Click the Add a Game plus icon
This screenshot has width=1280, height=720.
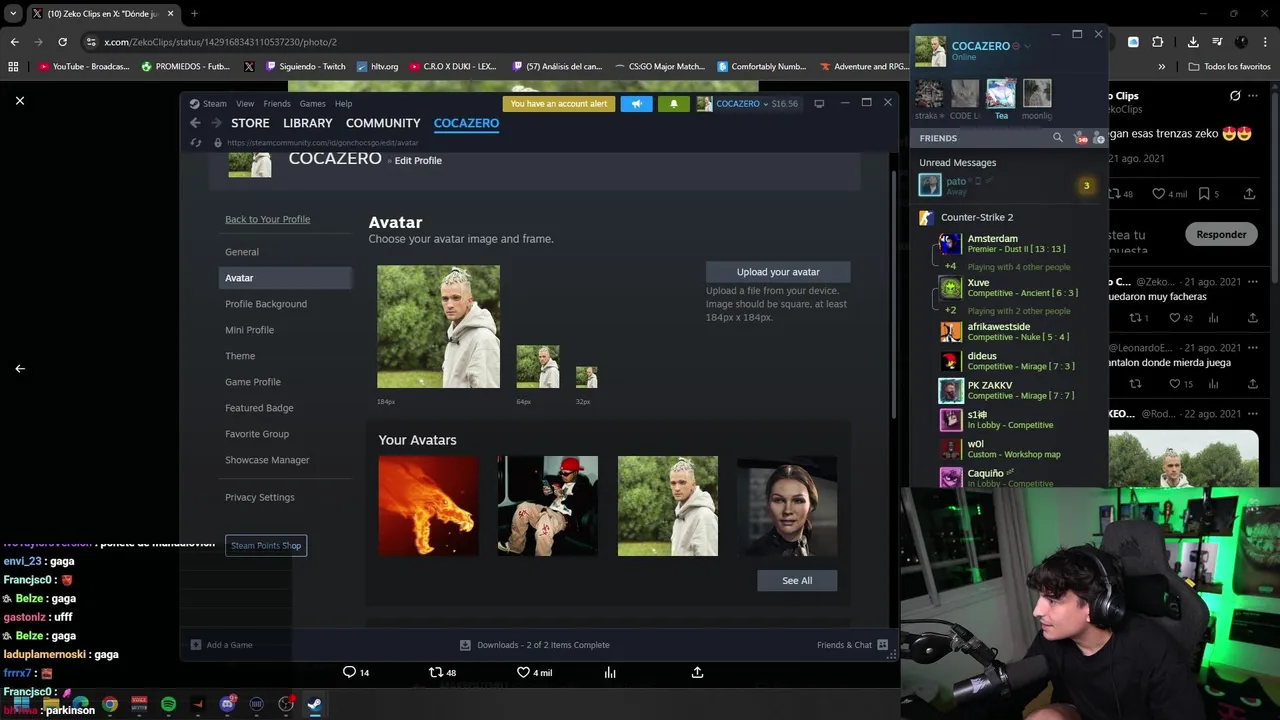pyautogui.click(x=196, y=645)
